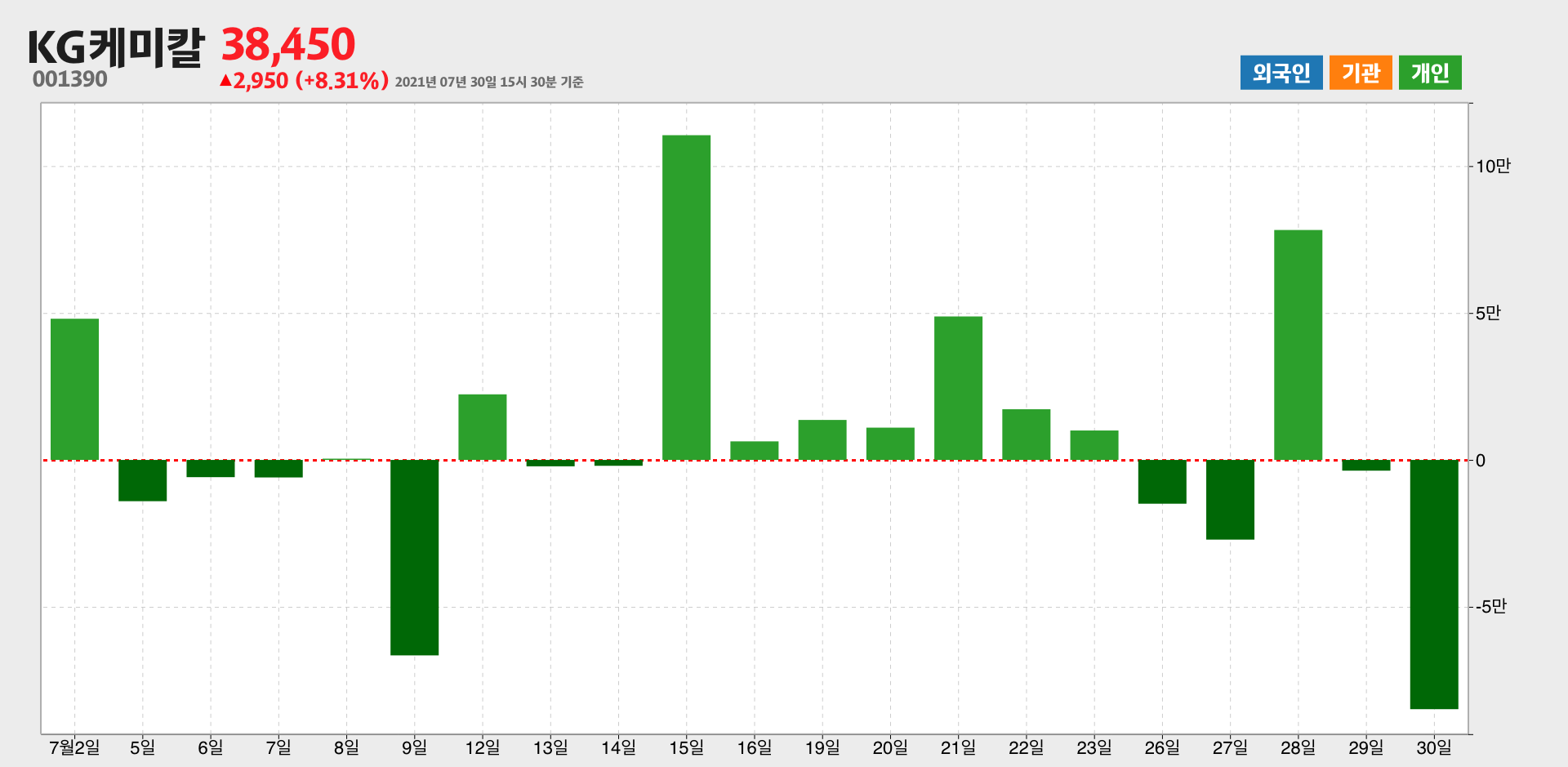This screenshot has width=1568, height=767.
Task: Click the timestamp 2021년 07월 30일 15시 30분 기준
Action: click(x=489, y=82)
